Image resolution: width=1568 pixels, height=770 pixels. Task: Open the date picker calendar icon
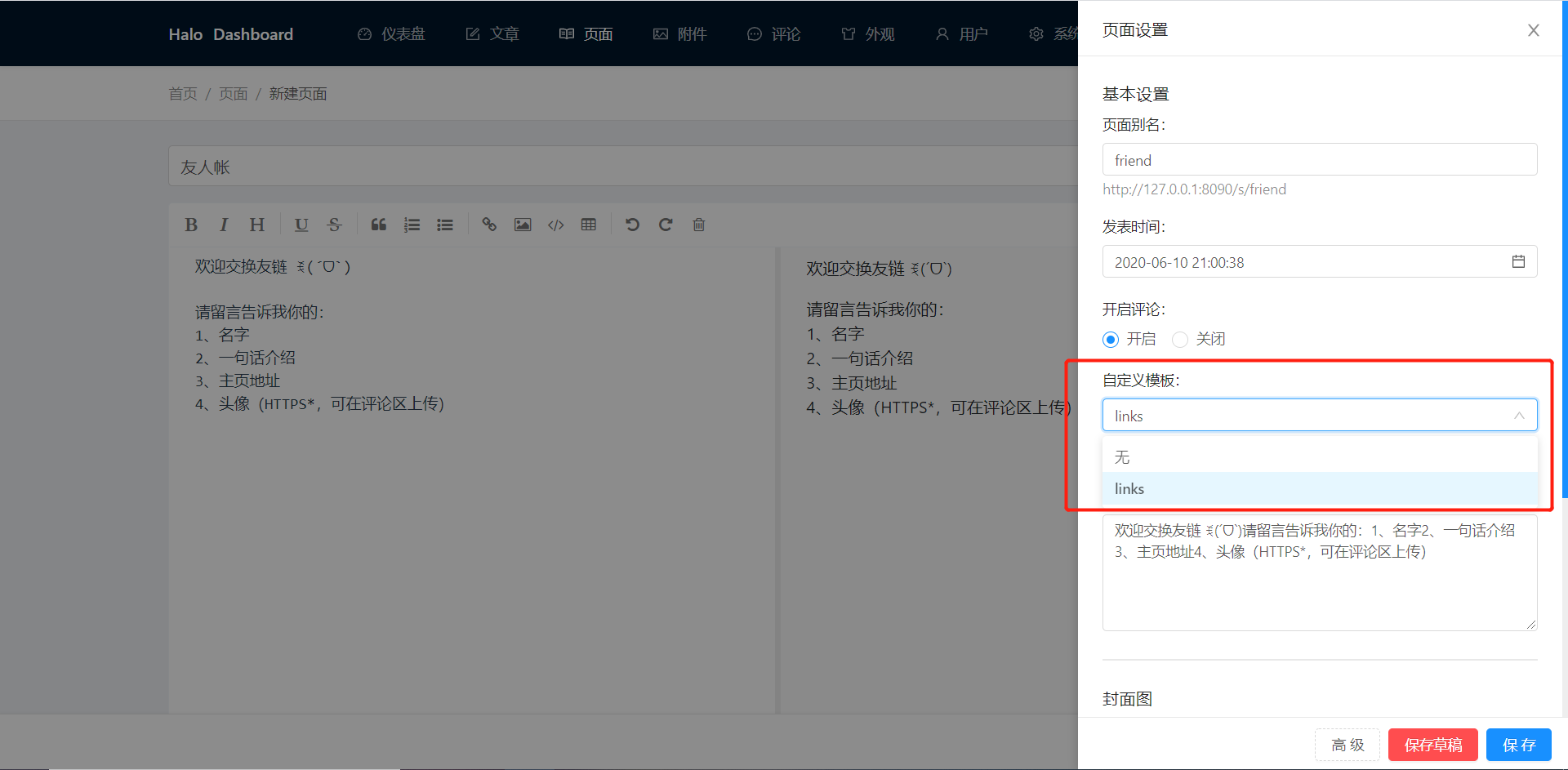1518,261
